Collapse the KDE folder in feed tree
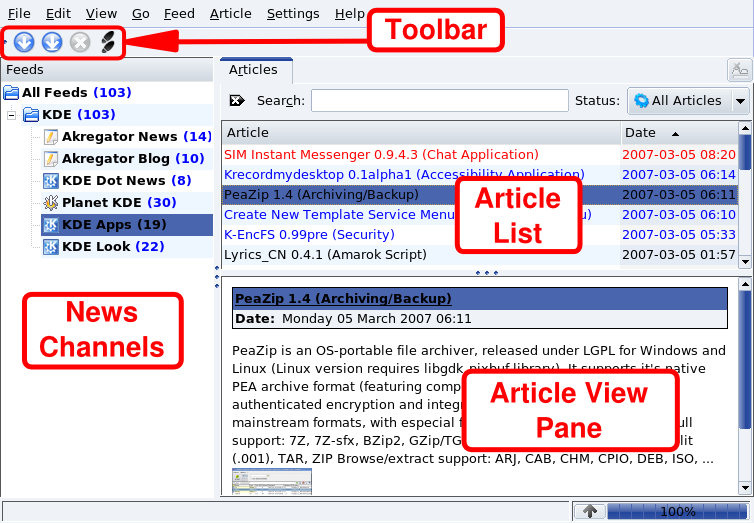This screenshot has width=754, height=523. [11, 115]
